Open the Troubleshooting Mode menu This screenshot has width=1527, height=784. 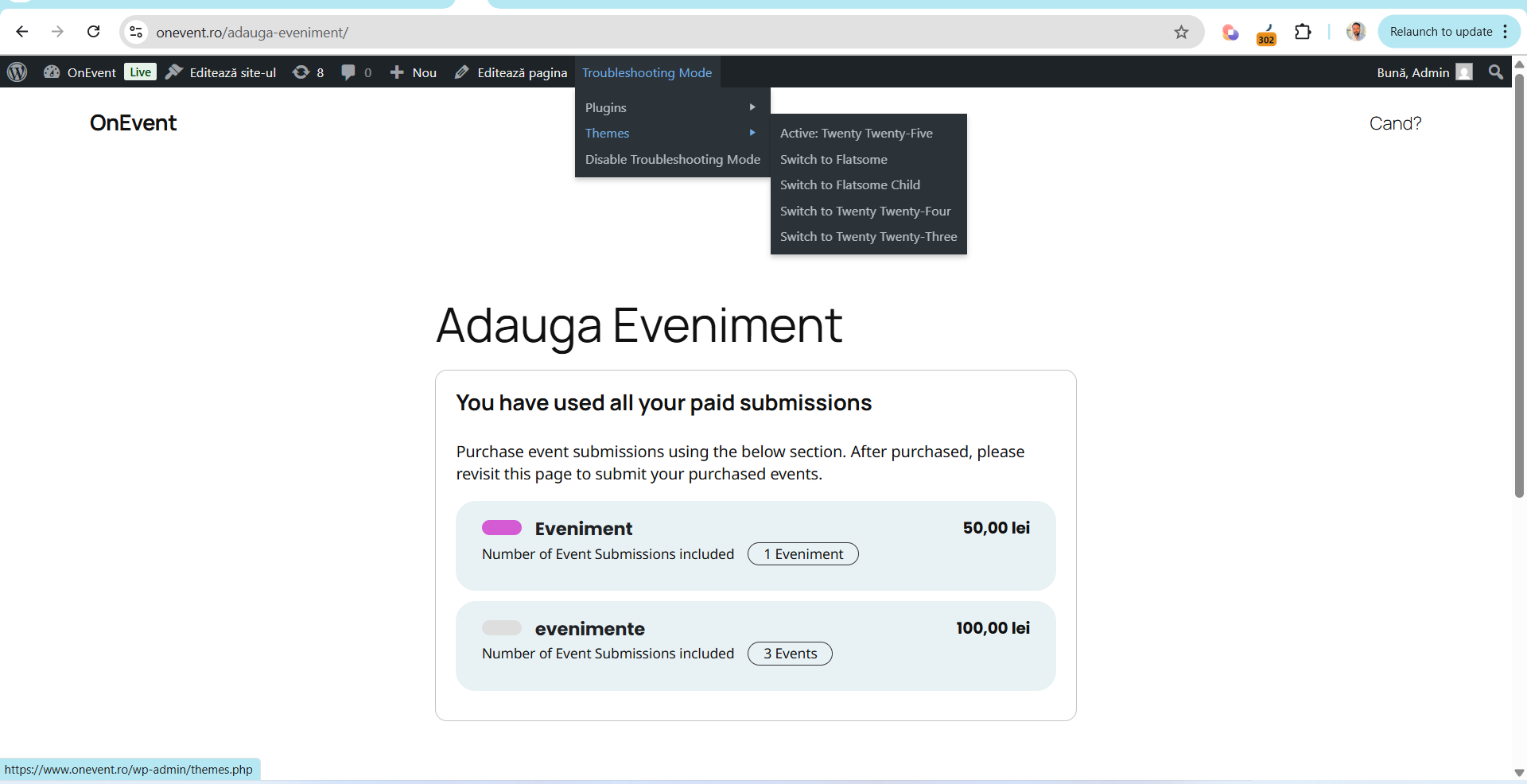pos(647,72)
